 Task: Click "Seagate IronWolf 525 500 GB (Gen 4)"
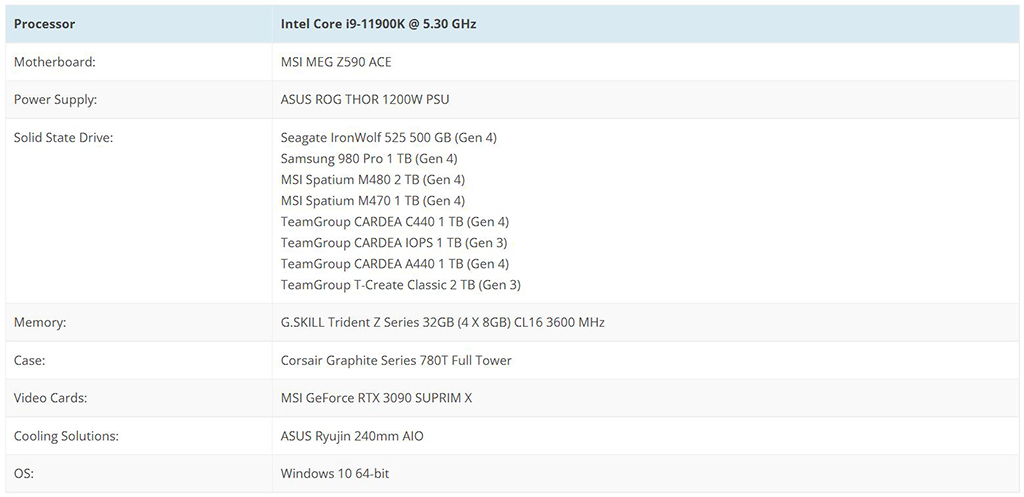pos(389,138)
